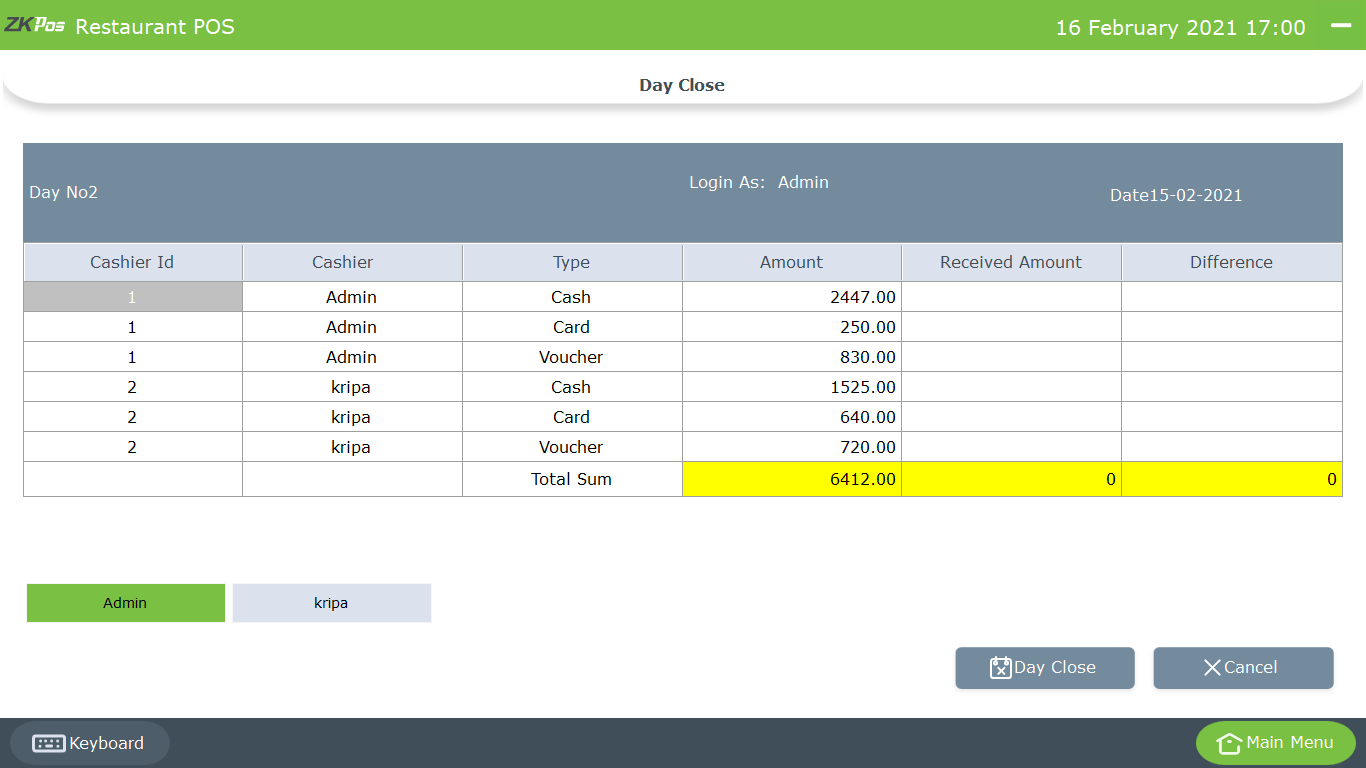Click the Cashier Id column header
This screenshot has width=1366, height=768.
(133, 263)
